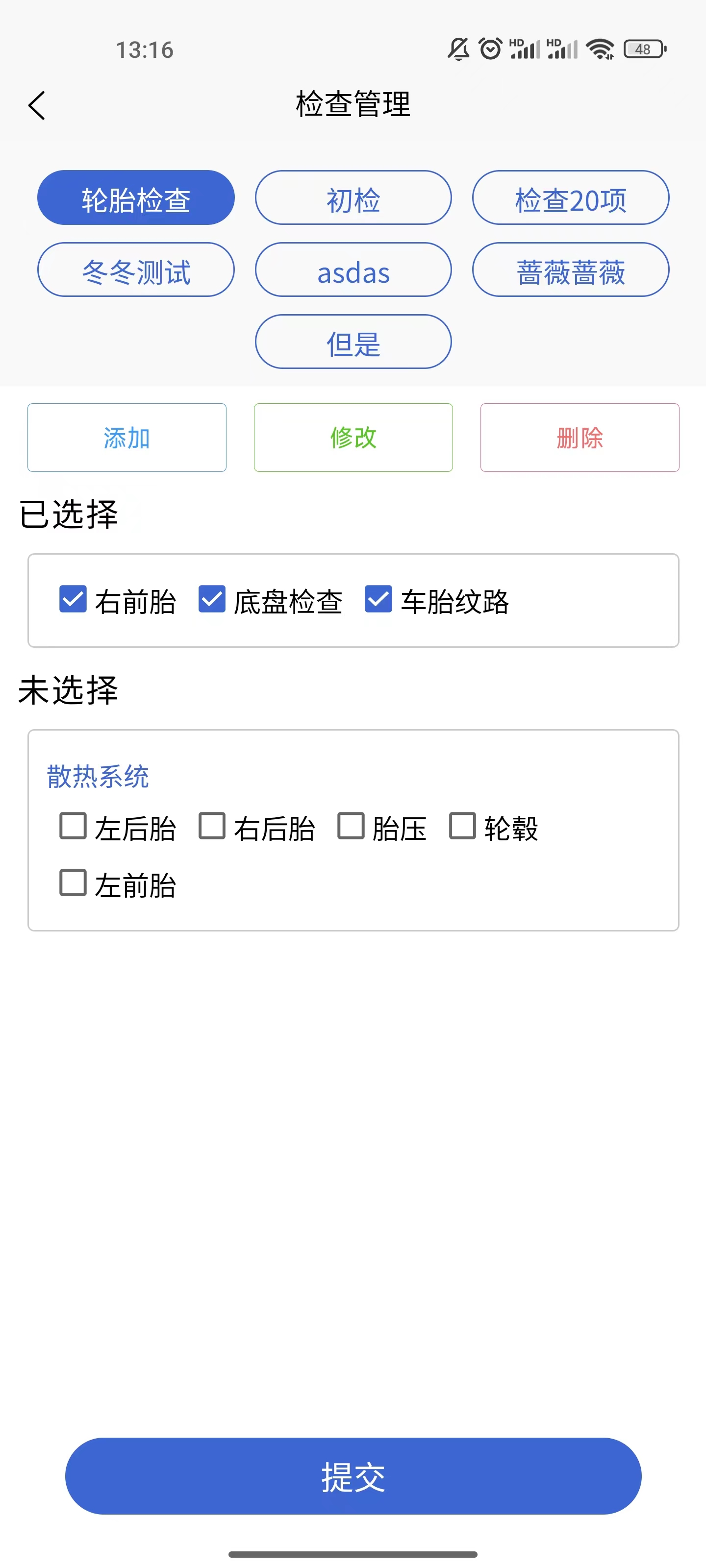Screen dimensions: 706x1568
Task: Tap the battery level indicator
Action: click(645, 49)
